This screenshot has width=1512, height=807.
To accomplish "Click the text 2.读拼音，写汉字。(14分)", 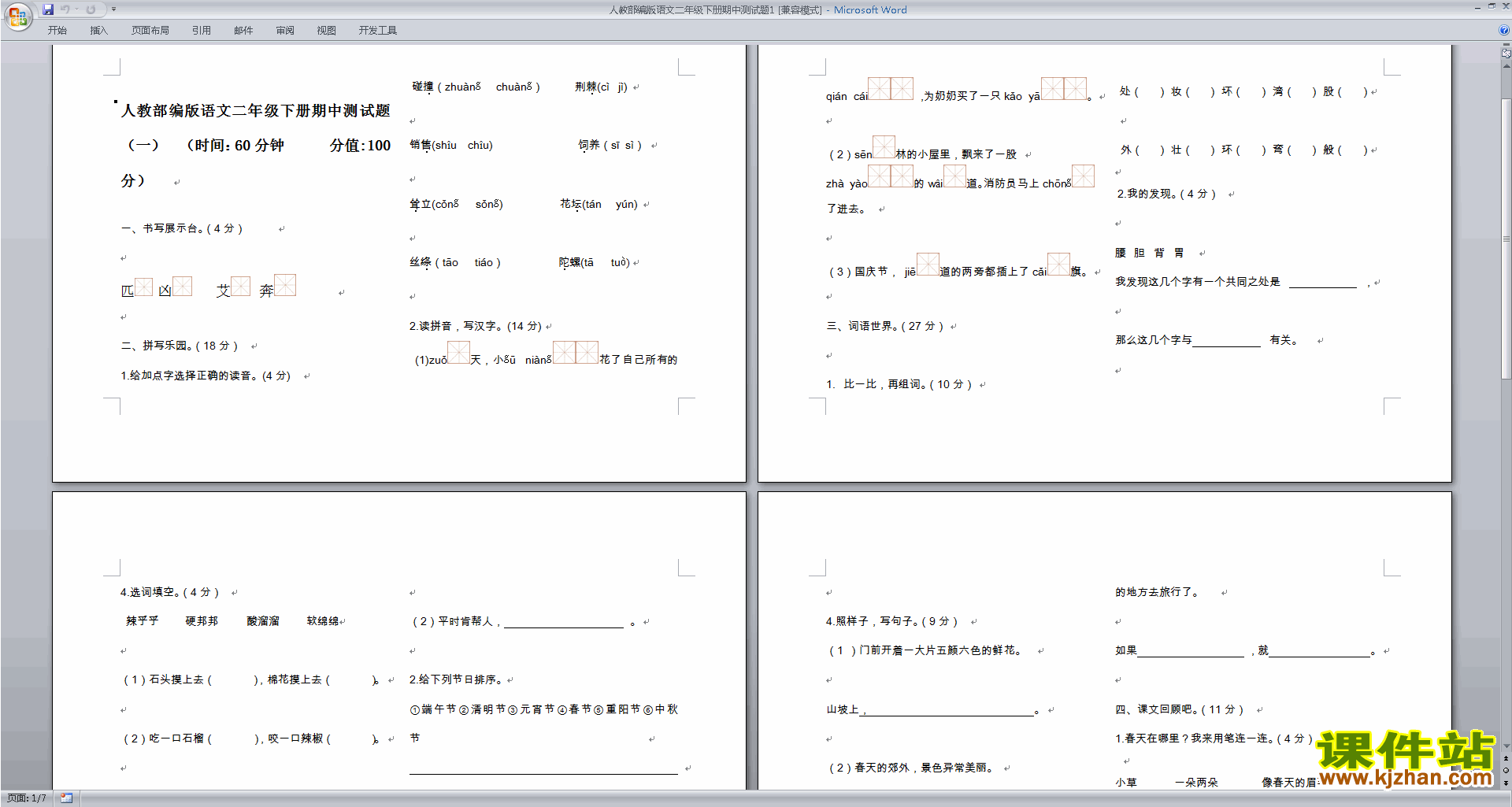I will coord(476,326).
